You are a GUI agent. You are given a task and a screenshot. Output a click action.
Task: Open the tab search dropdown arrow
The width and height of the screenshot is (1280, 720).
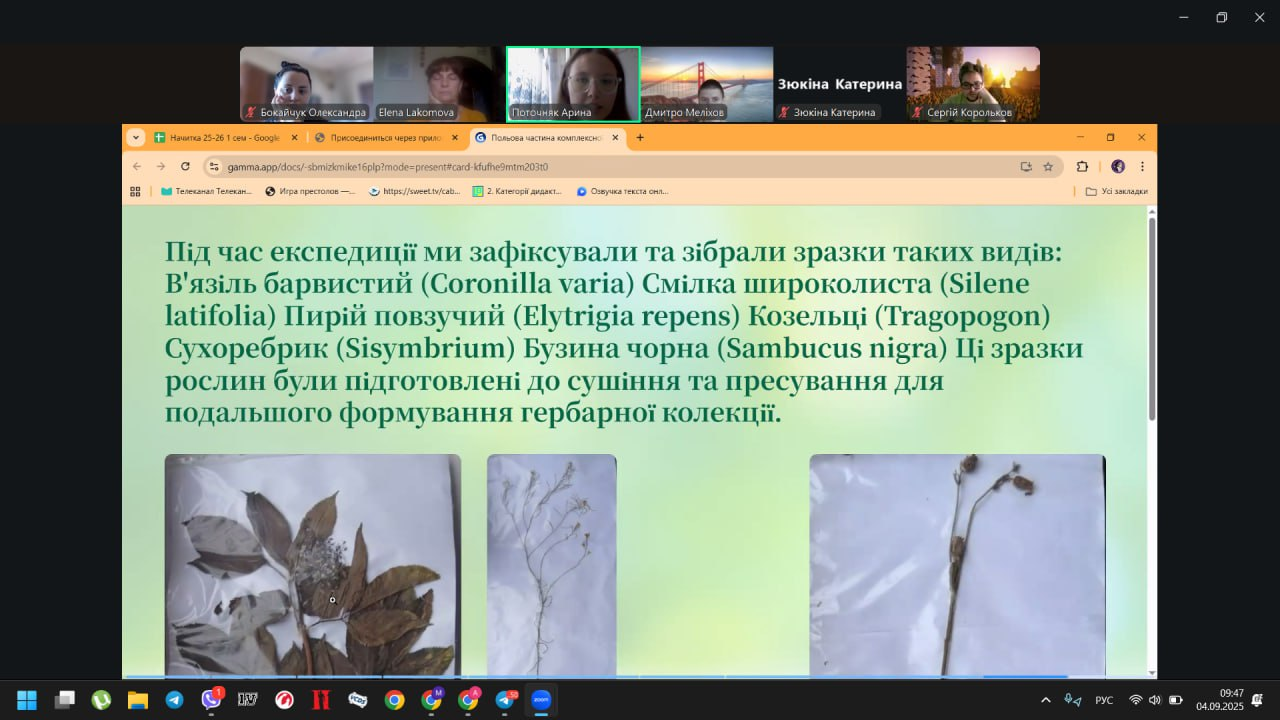point(137,137)
